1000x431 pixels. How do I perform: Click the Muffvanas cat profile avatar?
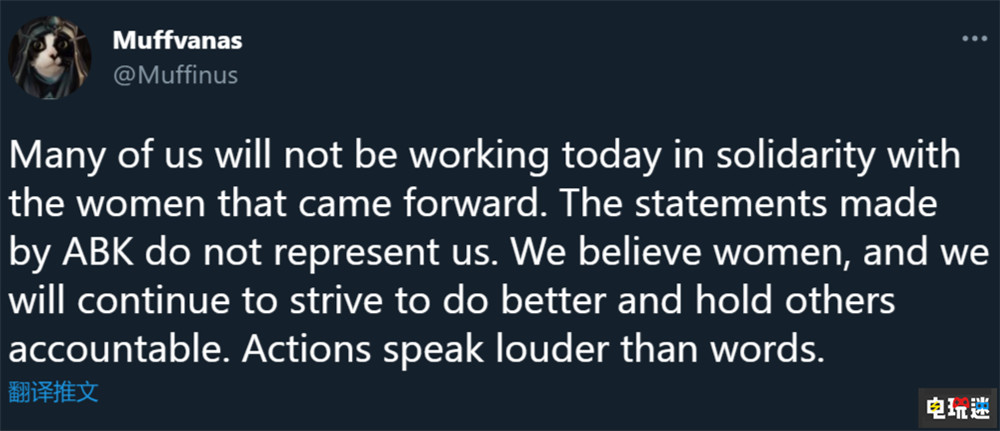tap(50, 58)
